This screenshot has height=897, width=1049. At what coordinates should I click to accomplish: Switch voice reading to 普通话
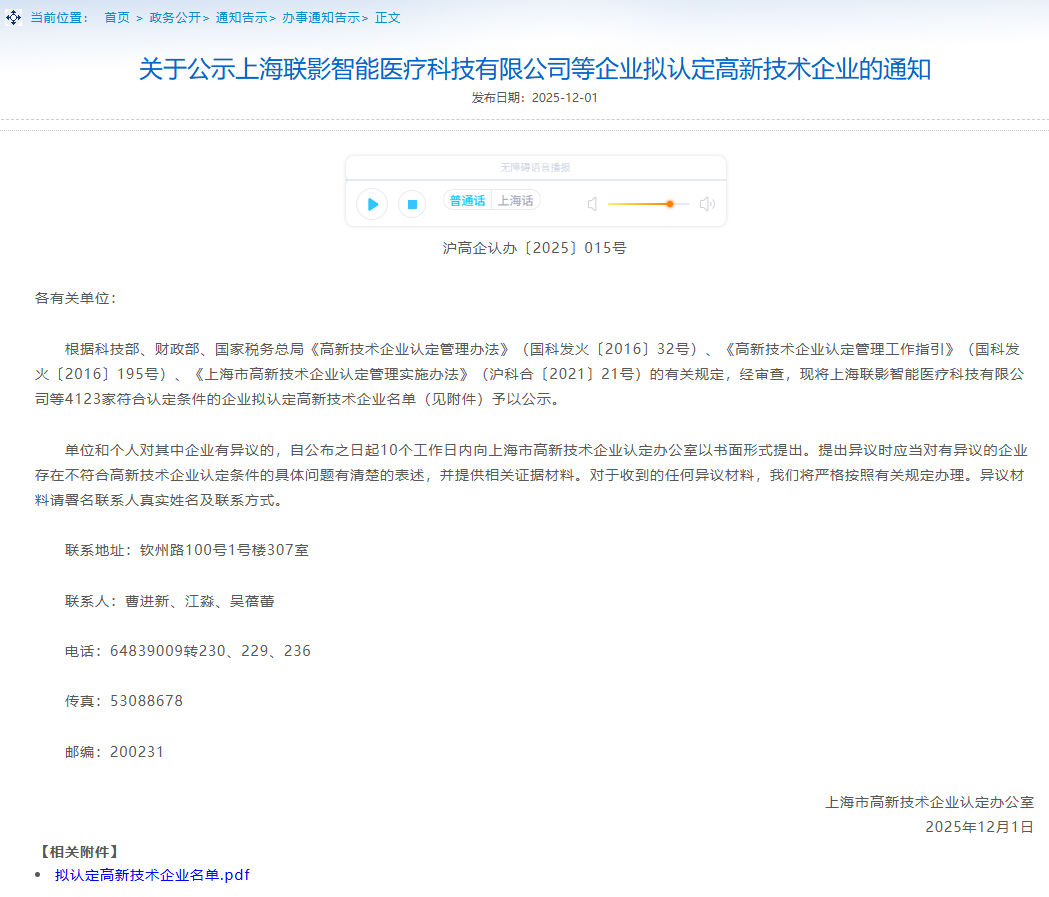coord(467,201)
